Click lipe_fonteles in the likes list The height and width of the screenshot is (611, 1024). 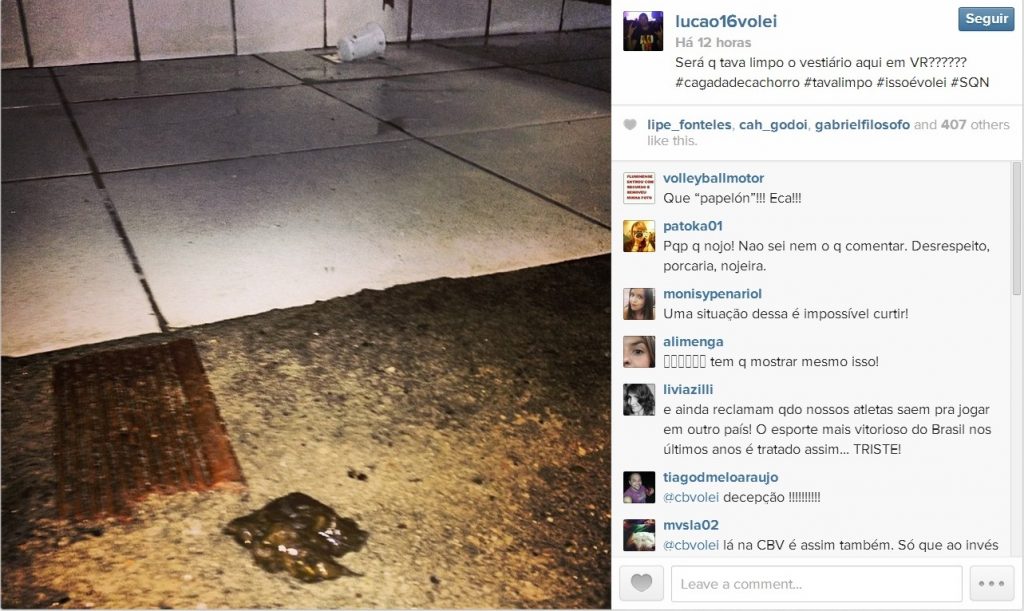689,125
